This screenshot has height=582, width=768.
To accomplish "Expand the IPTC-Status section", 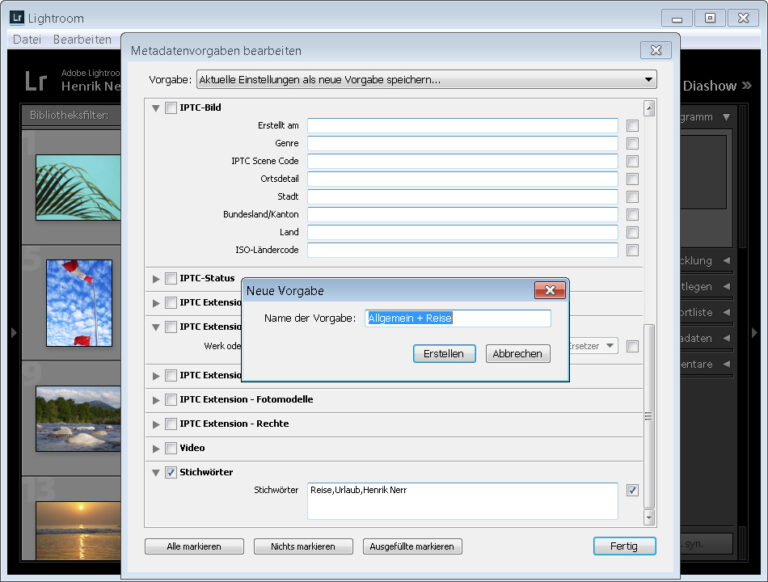I will point(156,278).
